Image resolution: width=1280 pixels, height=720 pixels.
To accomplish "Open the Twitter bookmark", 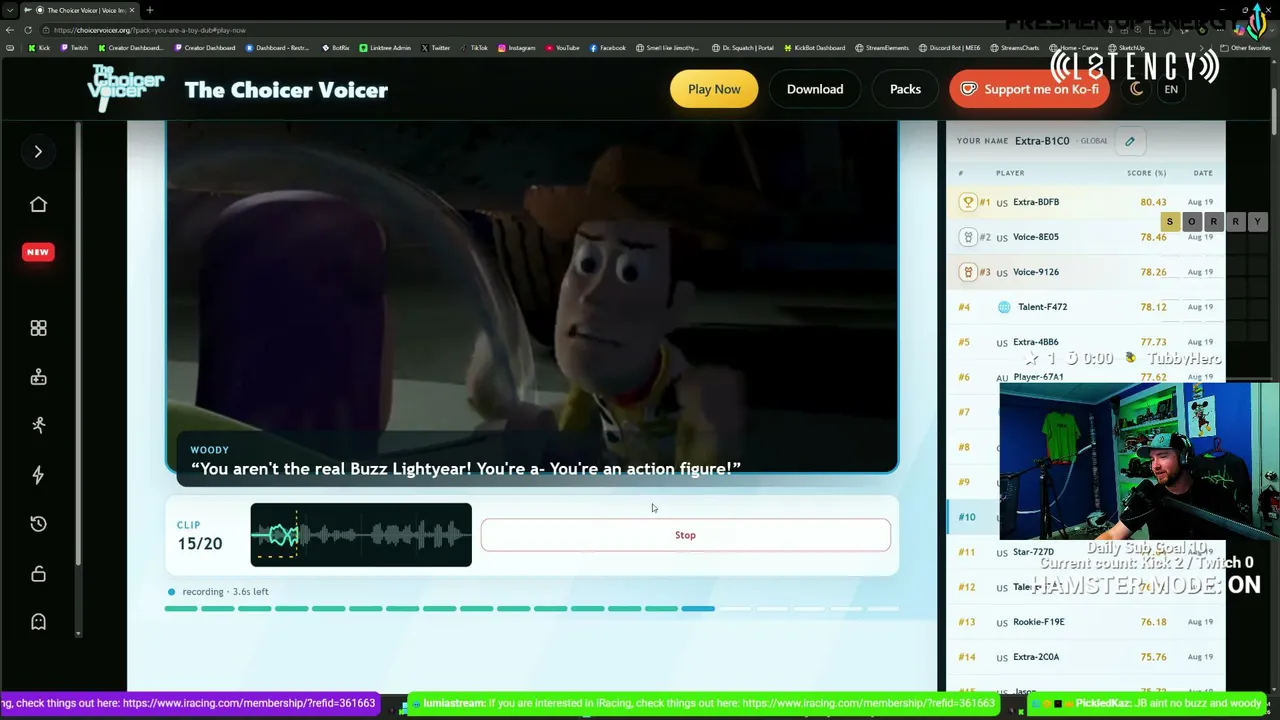I will tap(436, 48).
